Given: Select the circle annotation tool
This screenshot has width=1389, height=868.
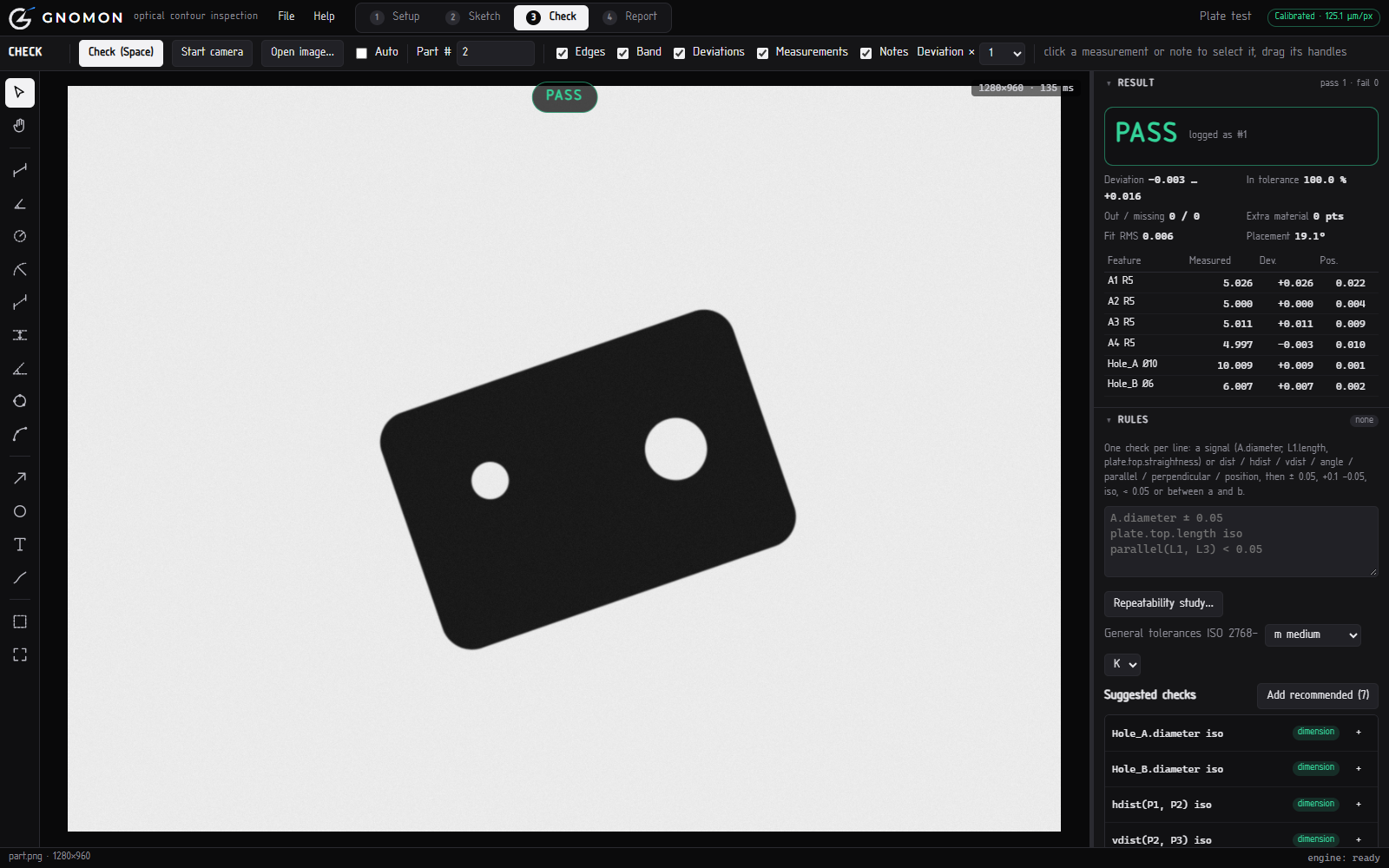Looking at the screenshot, I should coord(20,511).
